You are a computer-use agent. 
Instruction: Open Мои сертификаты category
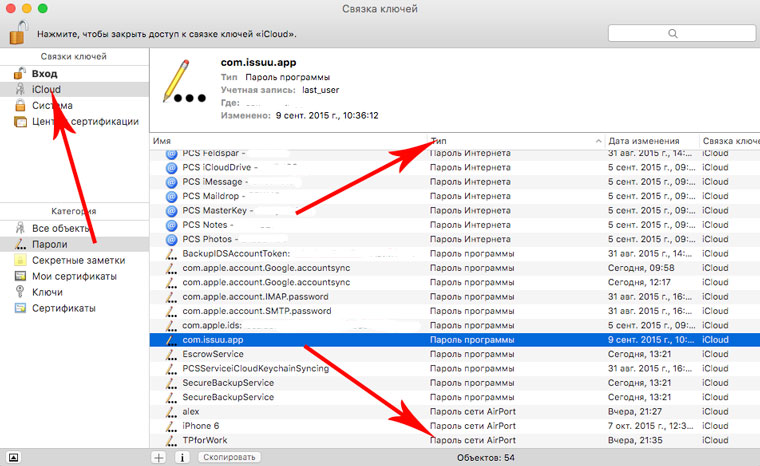pyautogui.click(x=75, y=276)
